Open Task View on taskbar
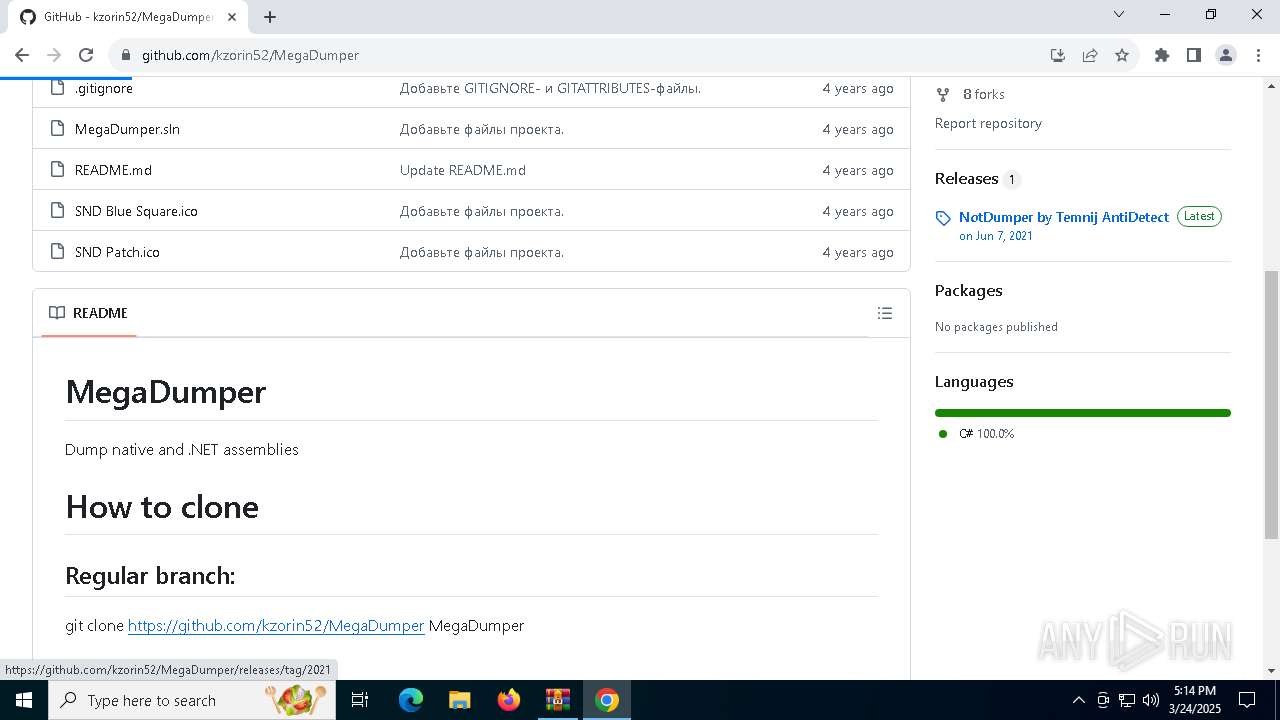Image resolution: width=1280 pixels, height=720 pixels. pyautogui.click(x=360, y=700)
